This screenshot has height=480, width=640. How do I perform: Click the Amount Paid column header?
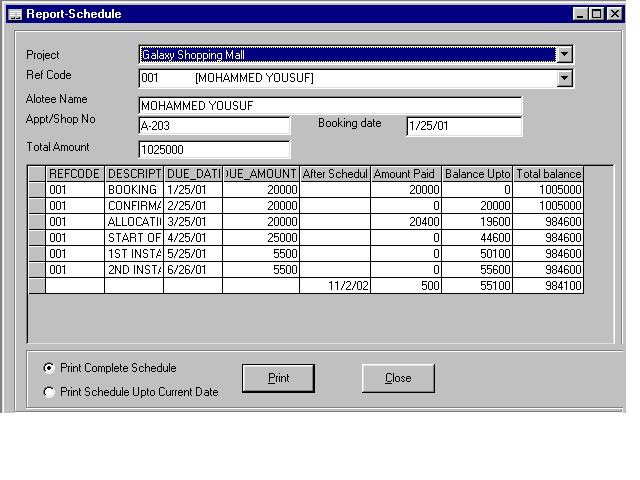(406, 174)
